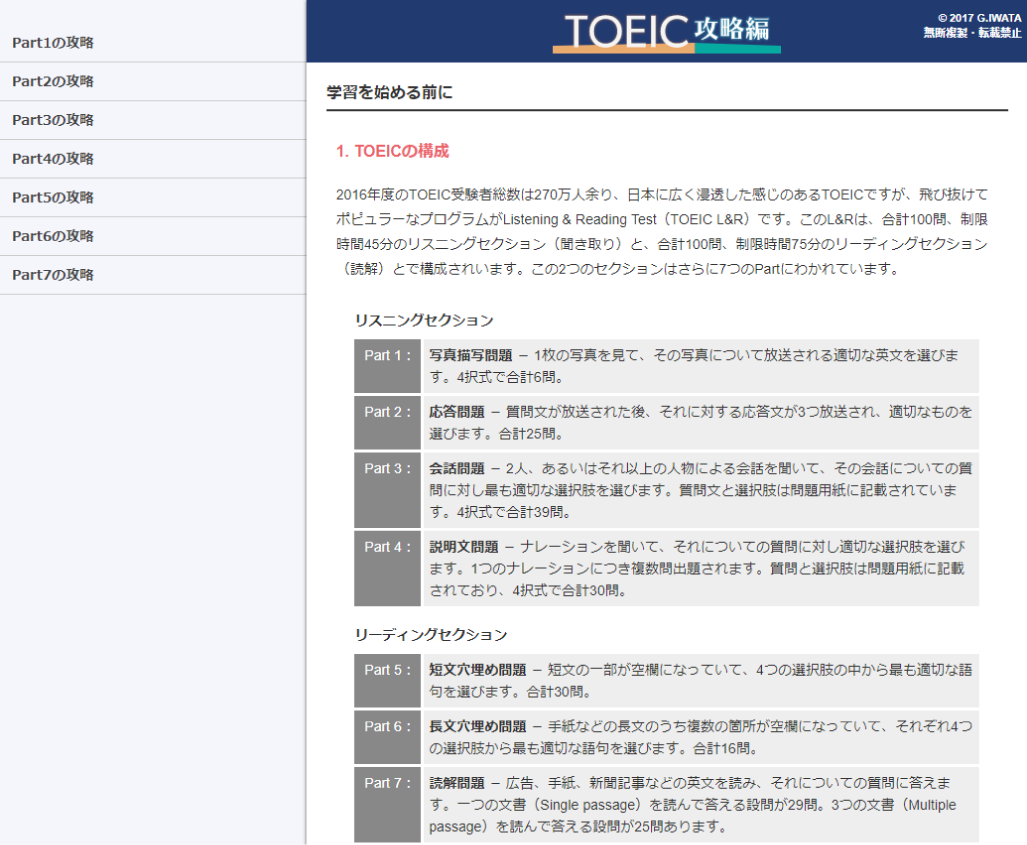Click the TOEIC攻略編 header logo
Screen dimensions: 1027x845
point(666,32)
